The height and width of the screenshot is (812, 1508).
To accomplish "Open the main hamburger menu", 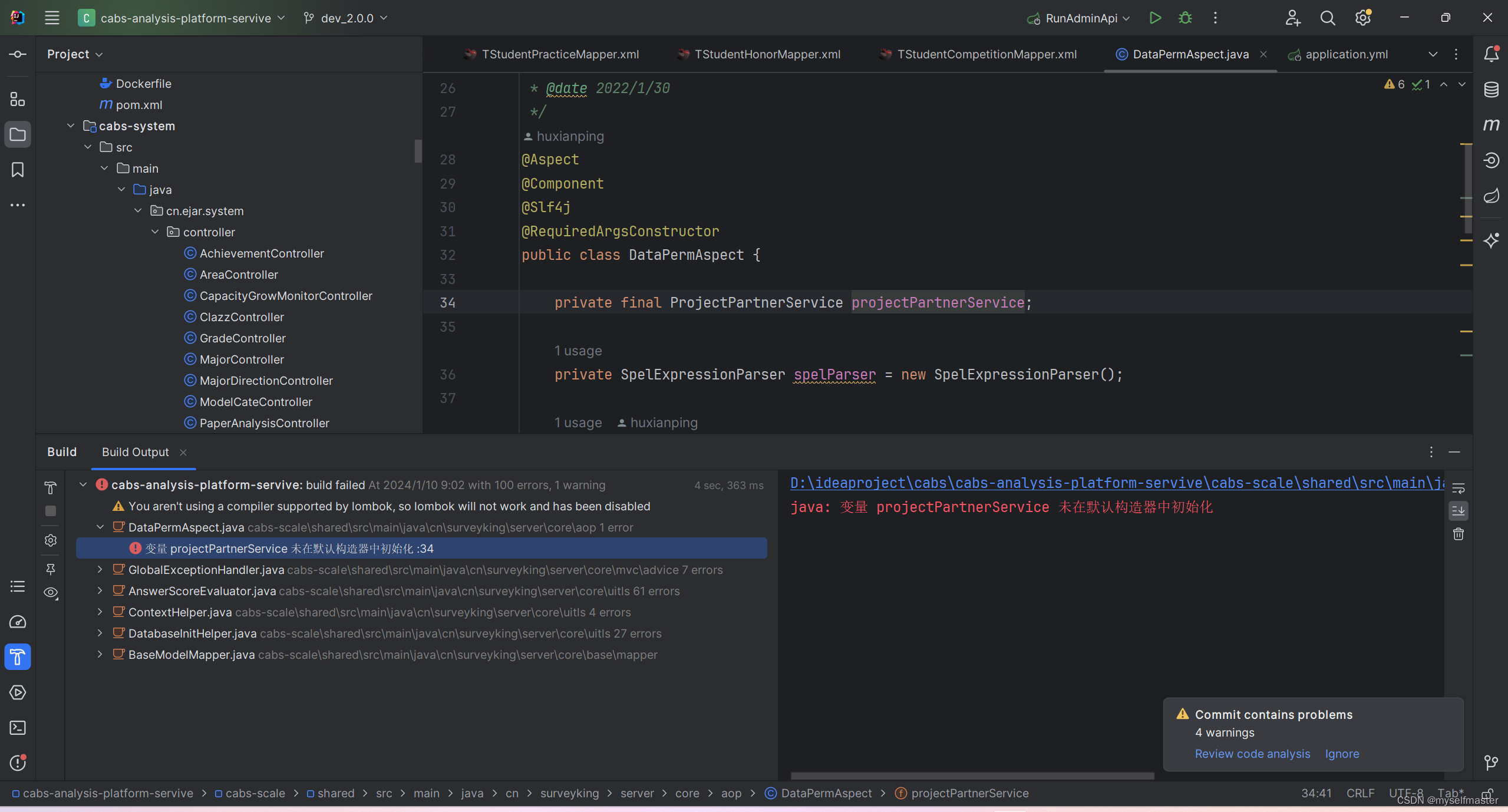I will (52, 18).
